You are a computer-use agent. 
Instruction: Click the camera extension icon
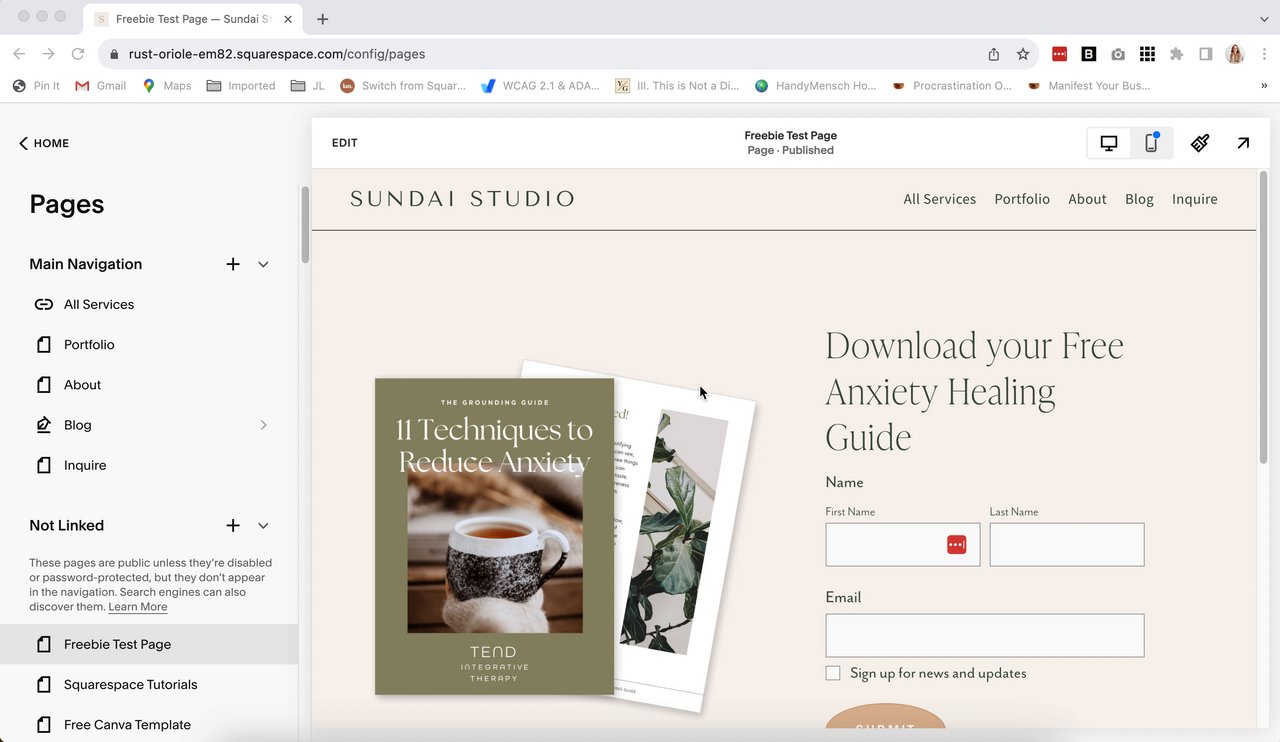1118,54
